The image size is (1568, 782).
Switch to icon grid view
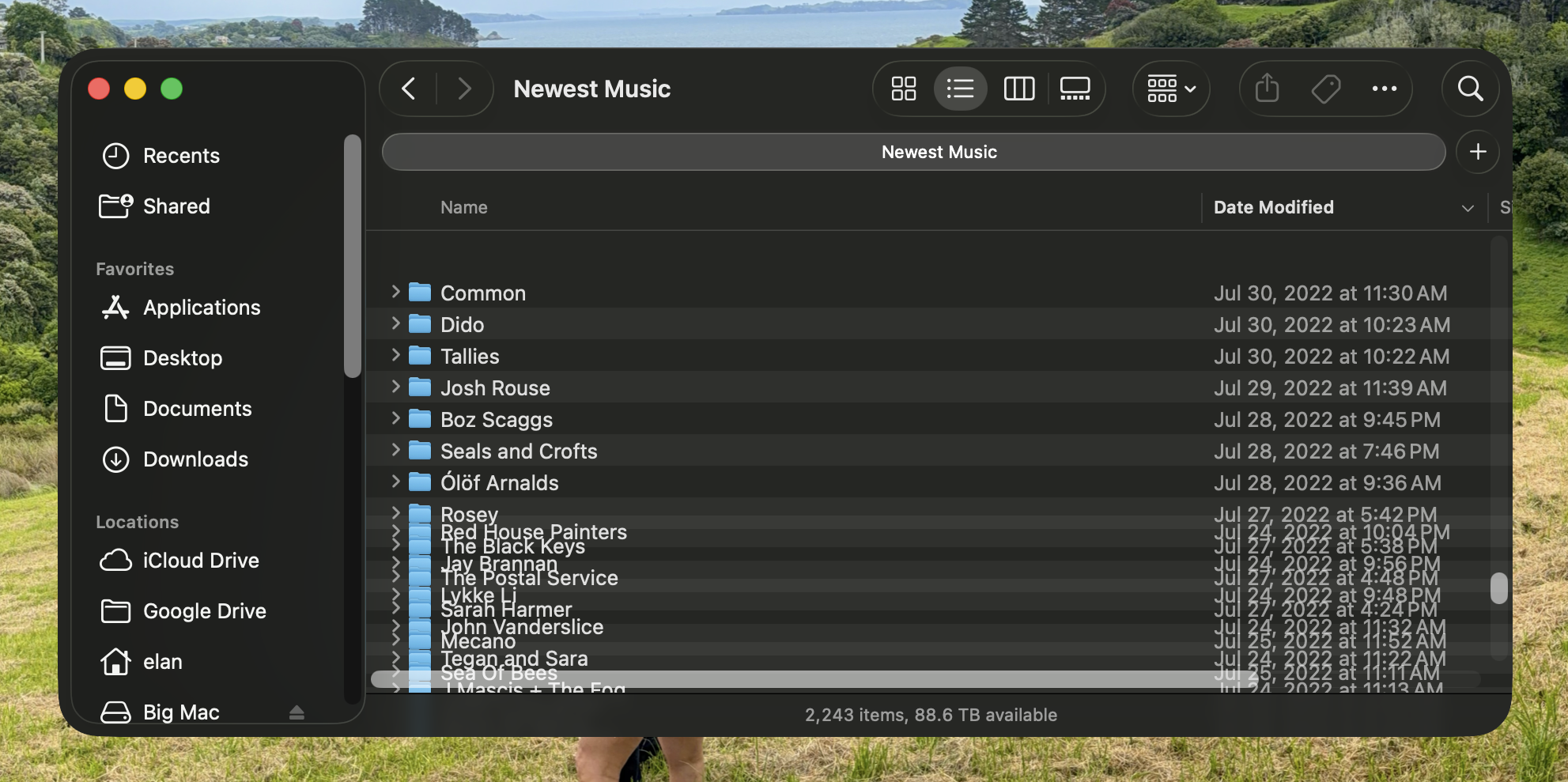coord(904,89)
